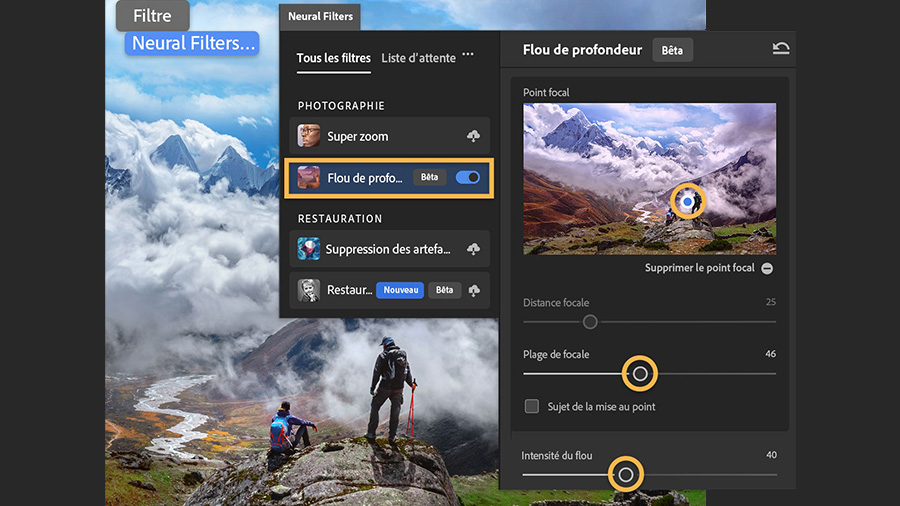The width and height of the screenshot is (900, 506).
Task: Click the RESTAURATION section heading
Action: tap(340, 219)
